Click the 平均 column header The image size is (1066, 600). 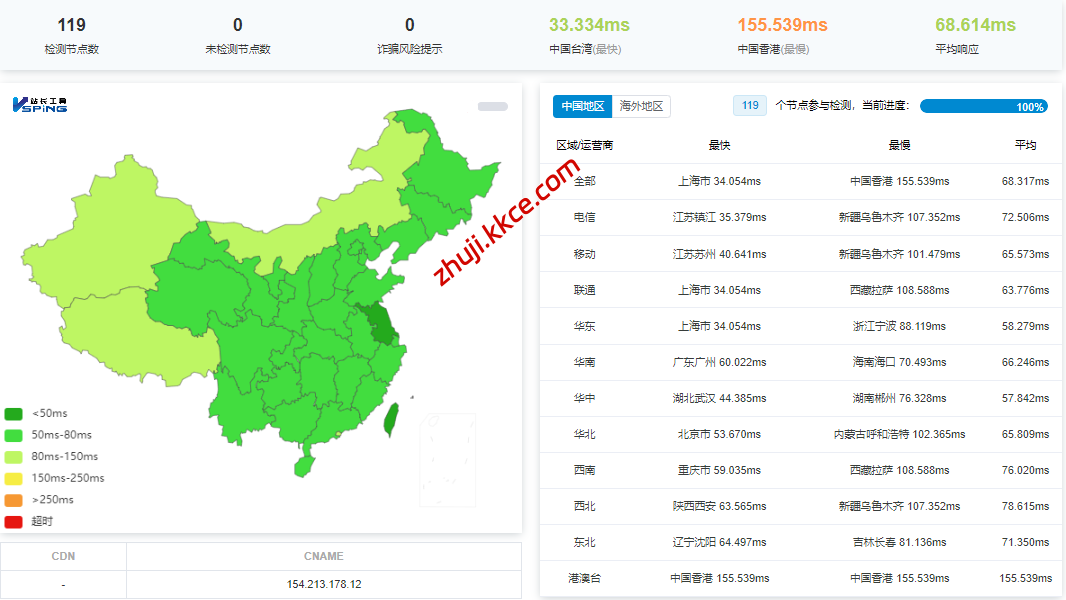pyautogui.click(x=1025, y=145)
